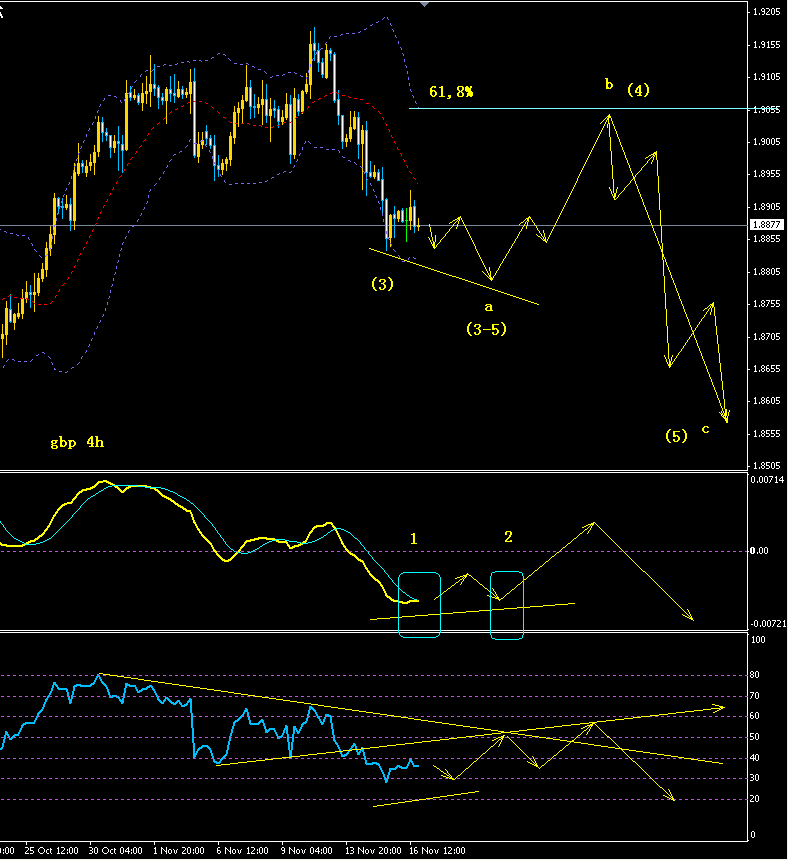Select the 'c' wave label near (5)

tap(706, 429)
